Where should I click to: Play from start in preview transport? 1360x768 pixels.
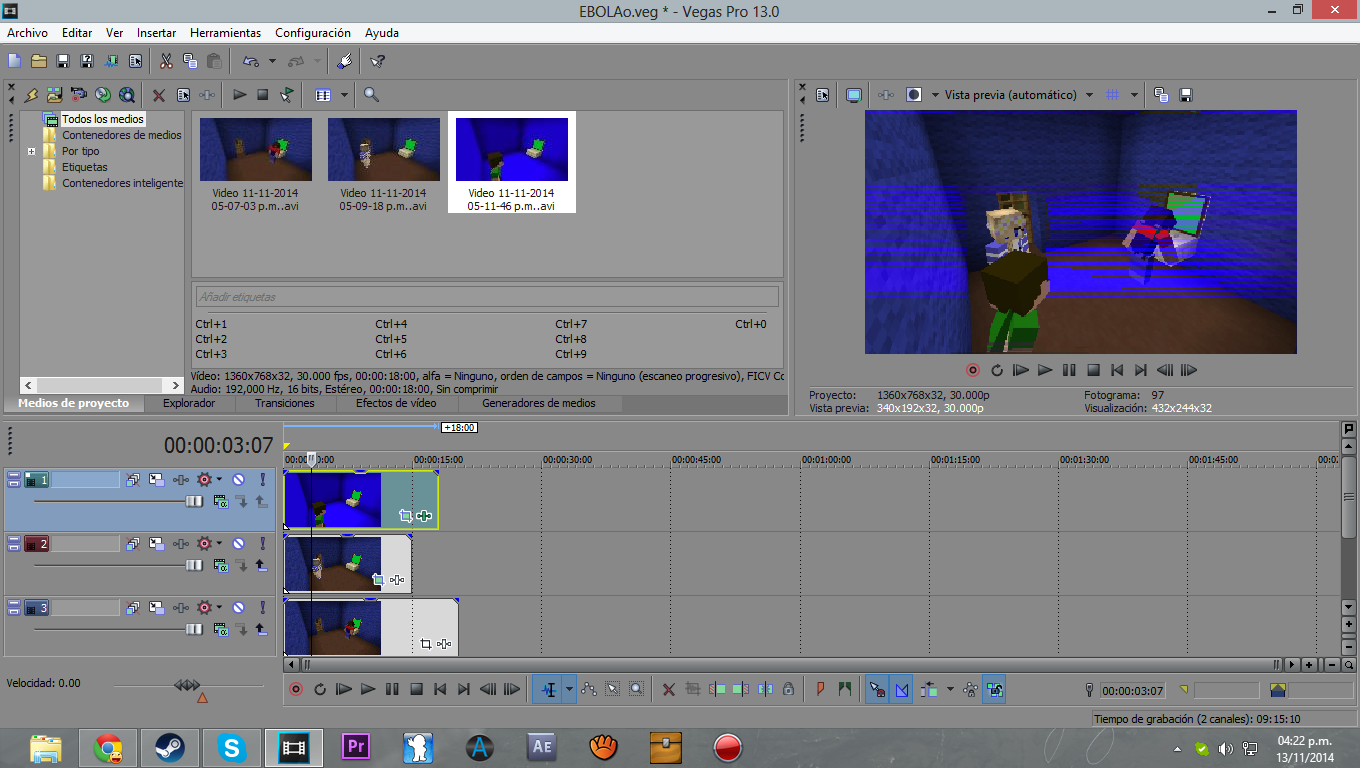1020,370
